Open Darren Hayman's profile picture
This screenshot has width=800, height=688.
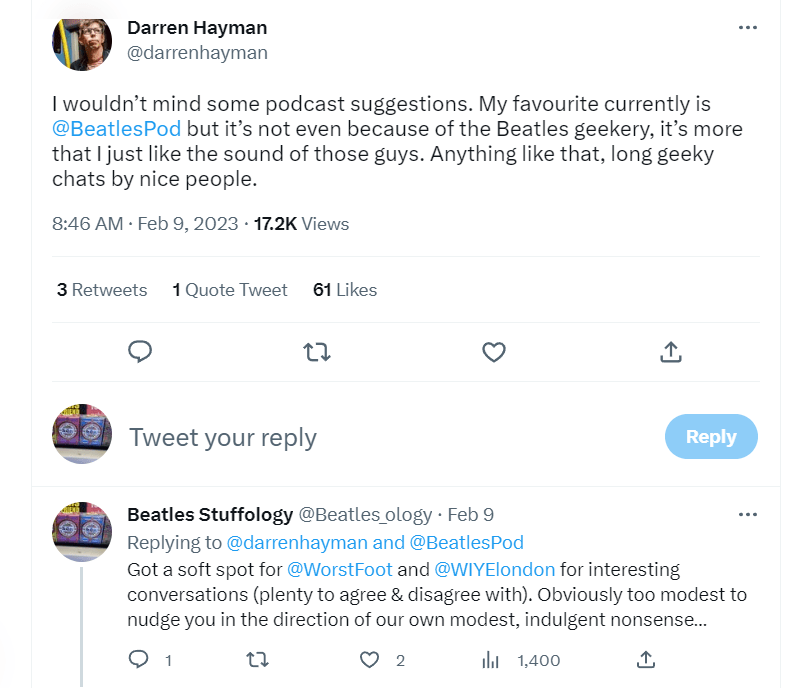click(81, 41)
